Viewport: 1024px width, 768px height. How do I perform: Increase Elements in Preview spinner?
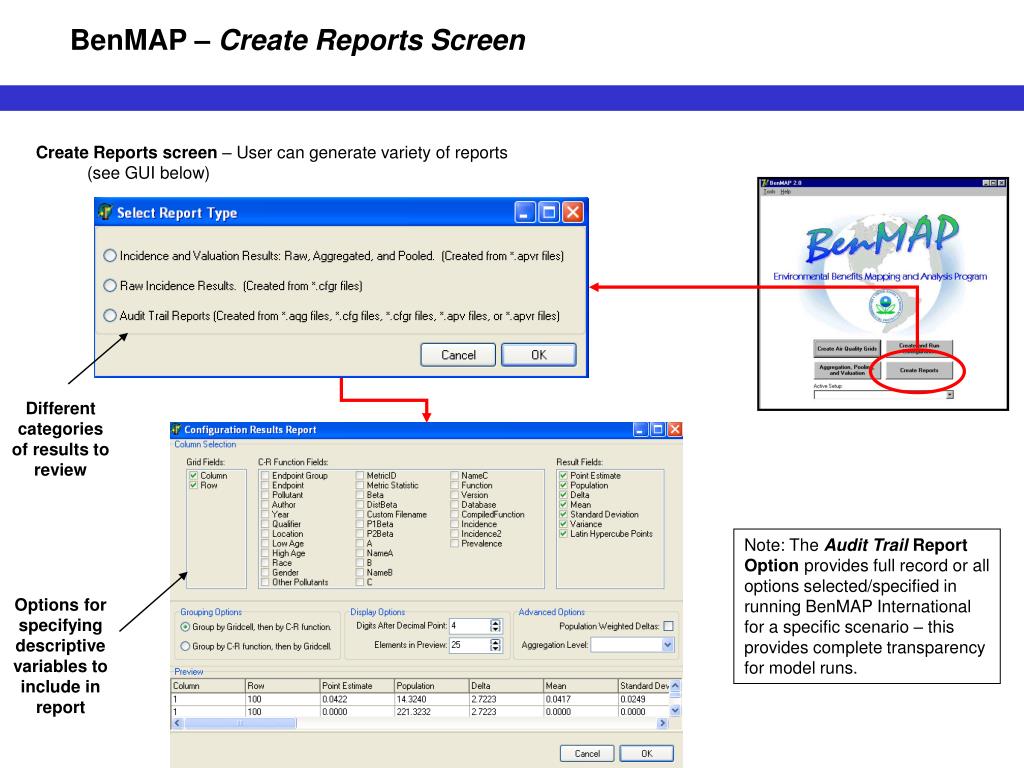[x=496, y=641]
